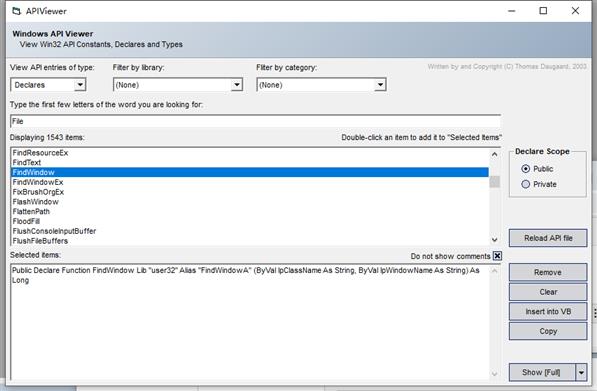The height and width of the screenshot is (391, 597).
Task: Select FixBrushOrgEx in the list
Action: click(x=250, y=192)
